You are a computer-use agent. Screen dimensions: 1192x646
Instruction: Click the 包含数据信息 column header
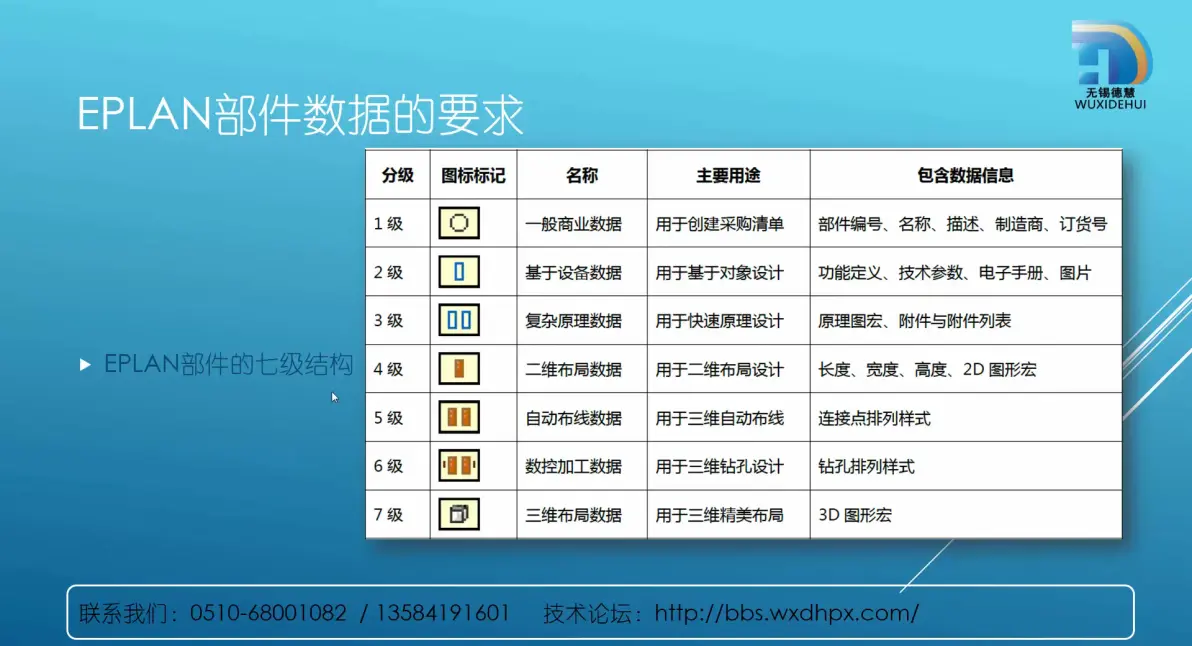965,176
